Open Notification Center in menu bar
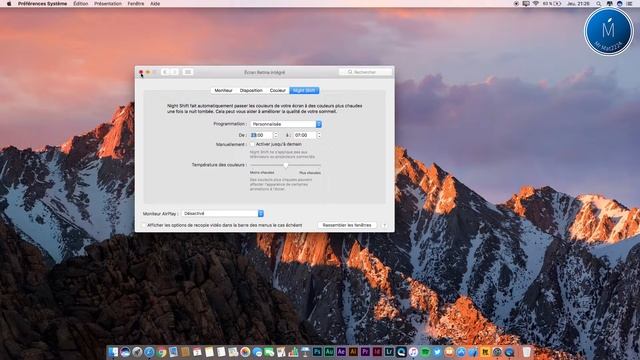The width and height of the screenshot is (640, 360). click(629, 3)
